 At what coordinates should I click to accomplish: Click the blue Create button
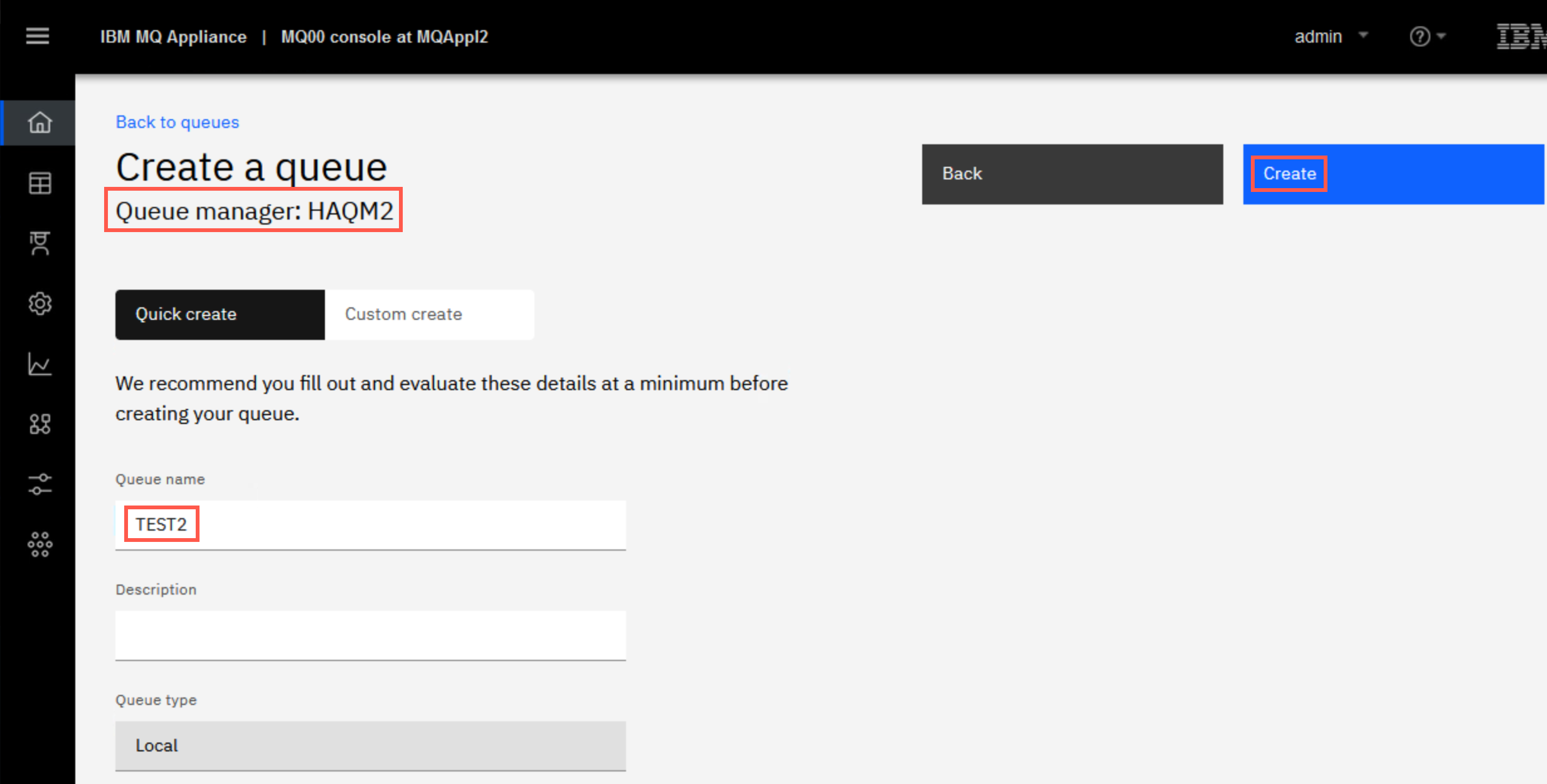1393,174
